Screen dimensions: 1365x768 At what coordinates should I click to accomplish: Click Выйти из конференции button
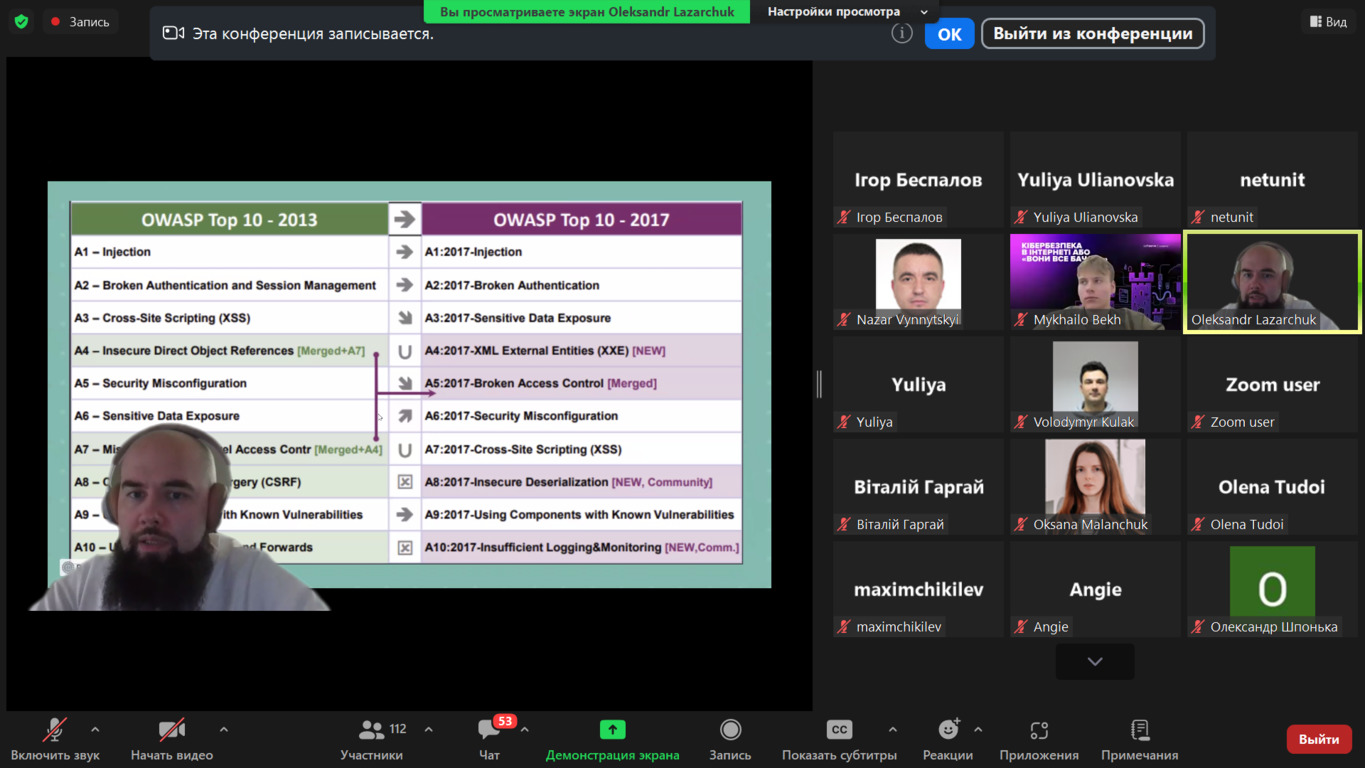1093,33
